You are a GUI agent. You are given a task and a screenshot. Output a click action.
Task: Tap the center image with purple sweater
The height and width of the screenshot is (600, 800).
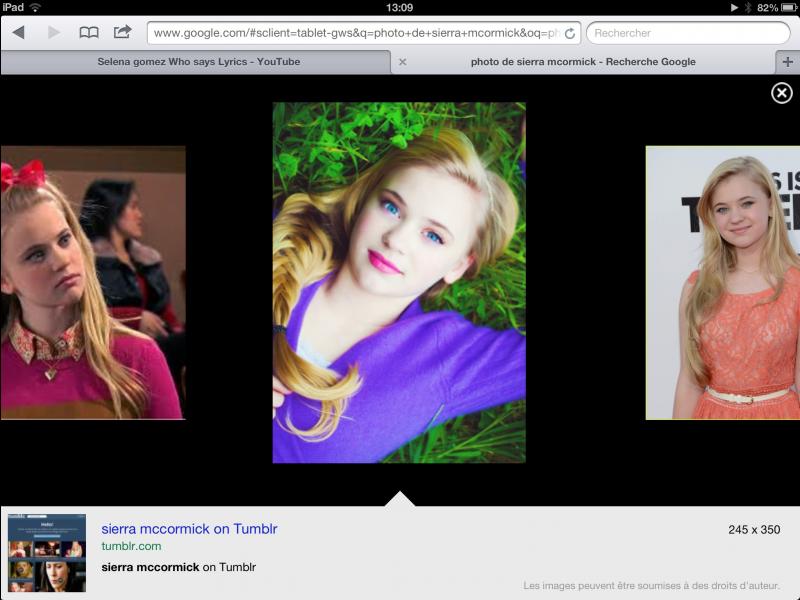(x=399, y=283)
